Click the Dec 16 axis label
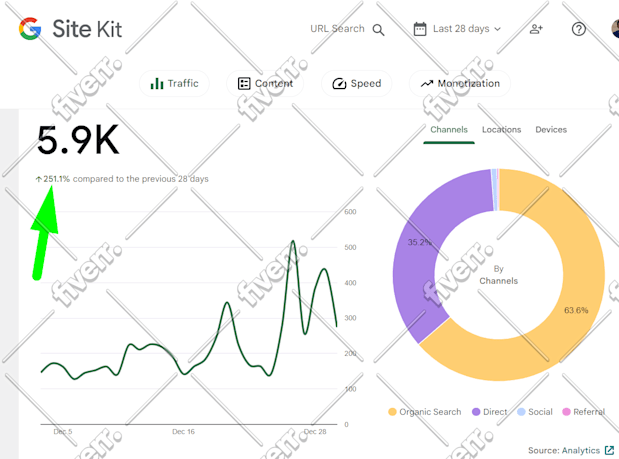 tap(183, 431)
